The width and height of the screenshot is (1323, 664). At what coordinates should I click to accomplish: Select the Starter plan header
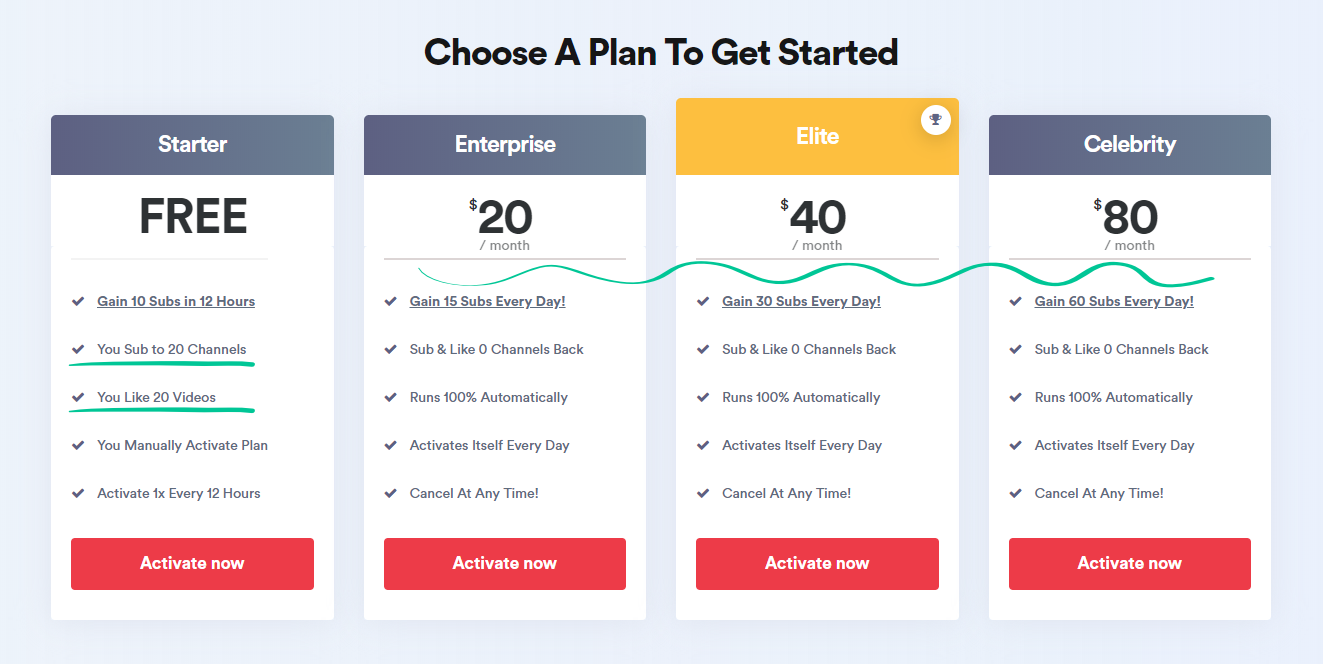tap(192, 145)
